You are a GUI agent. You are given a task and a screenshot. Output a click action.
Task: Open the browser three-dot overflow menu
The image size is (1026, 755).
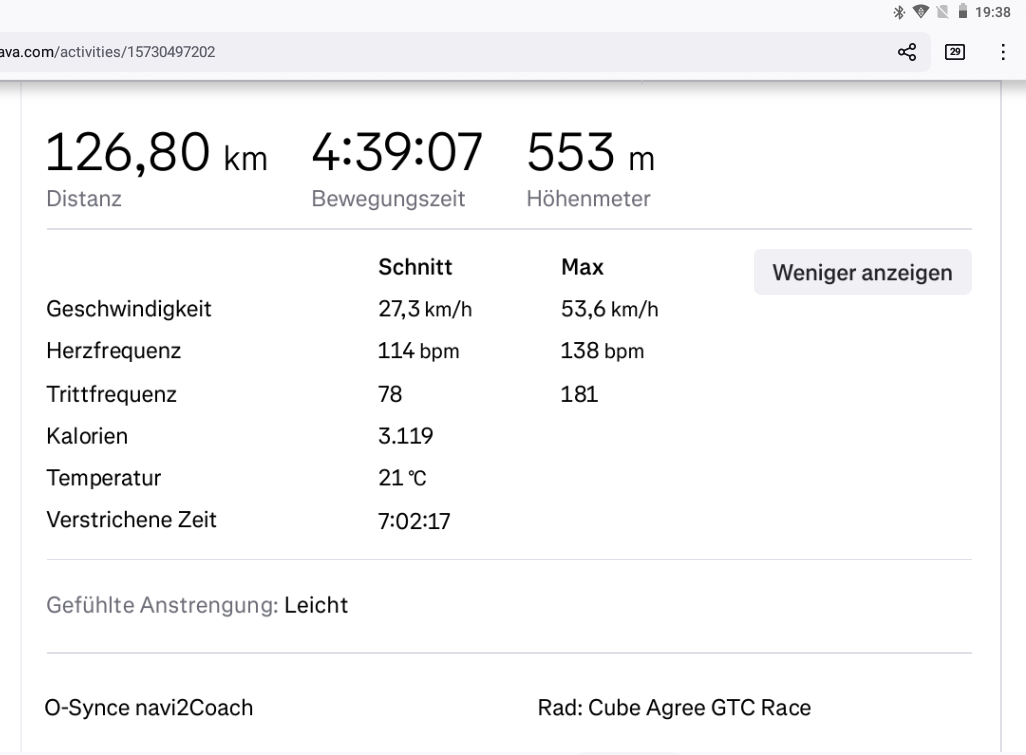click(1002, 52)
